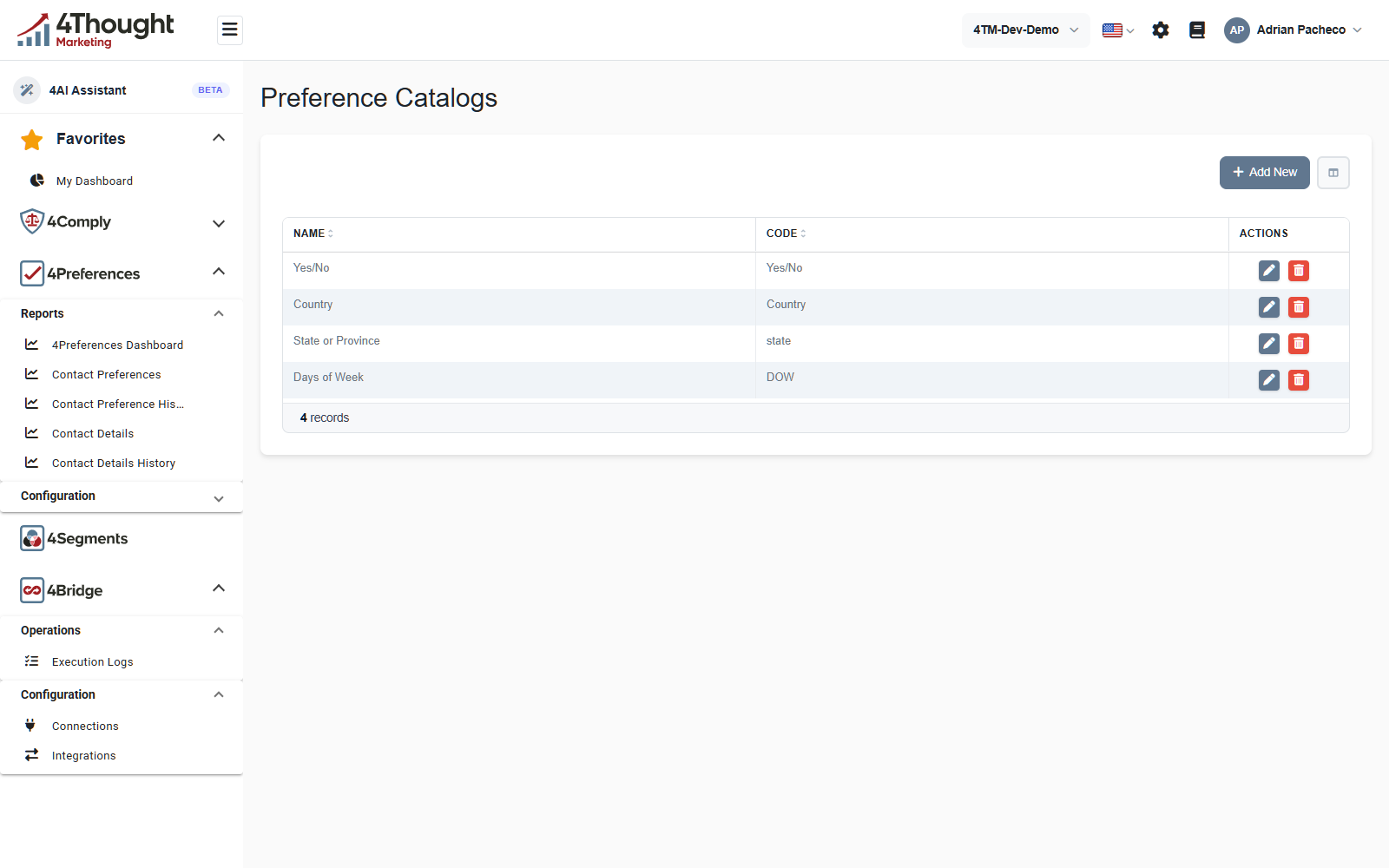Screen dimensions: 1389x868
Task: Select the State or Province name cell
Action: [x=519, y=344]
